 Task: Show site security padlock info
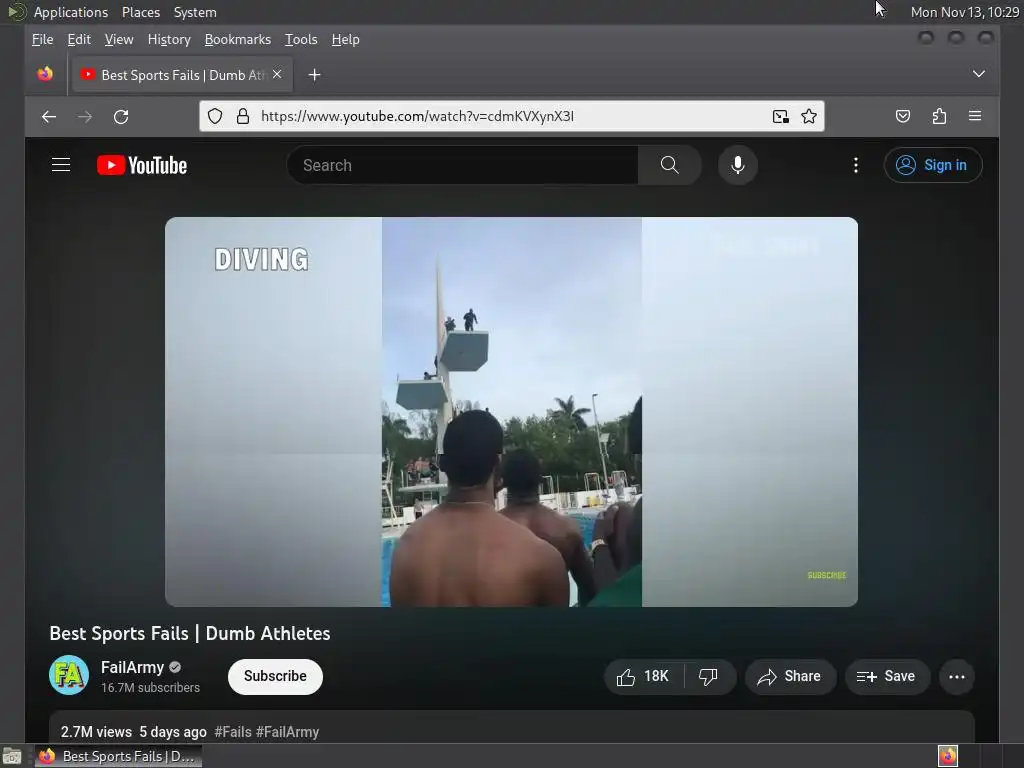(x=243, y=116)
